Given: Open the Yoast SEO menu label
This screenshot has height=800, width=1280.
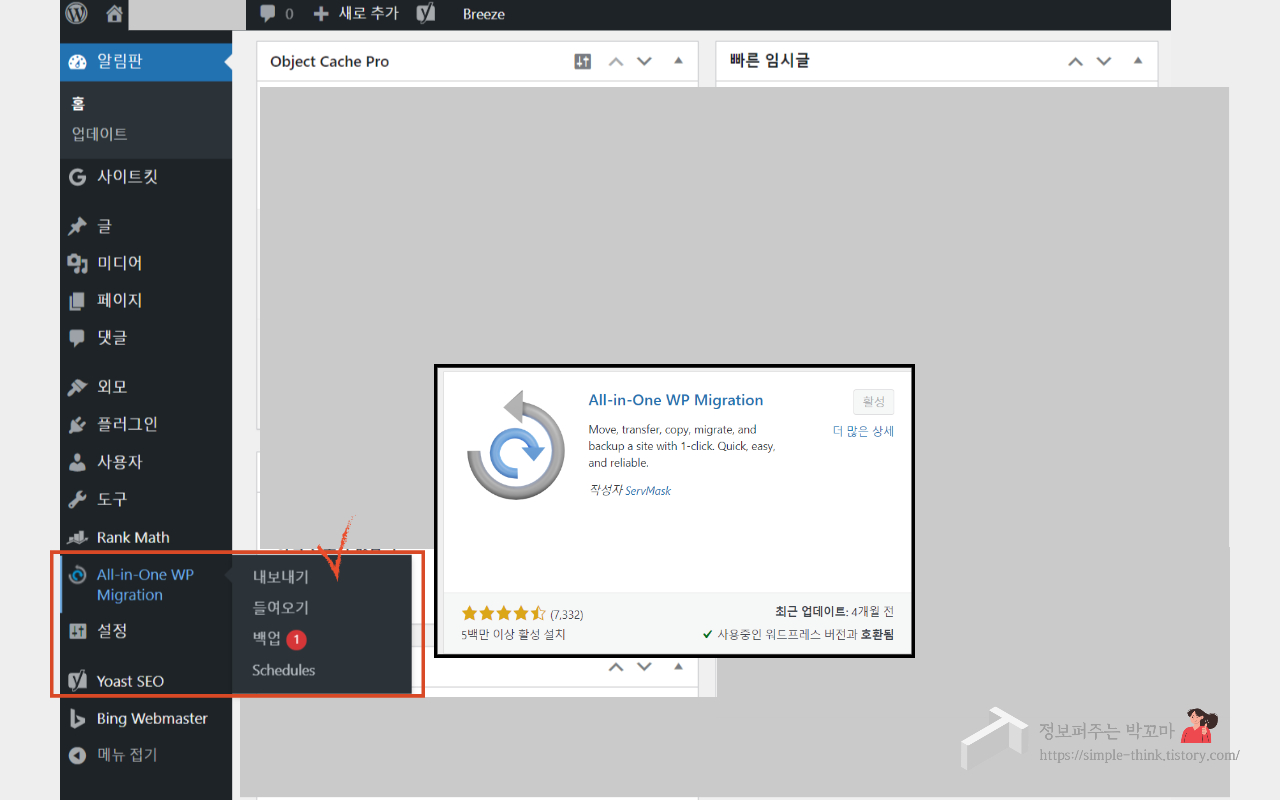Looking at the screenshot, I should click(130, 681).
